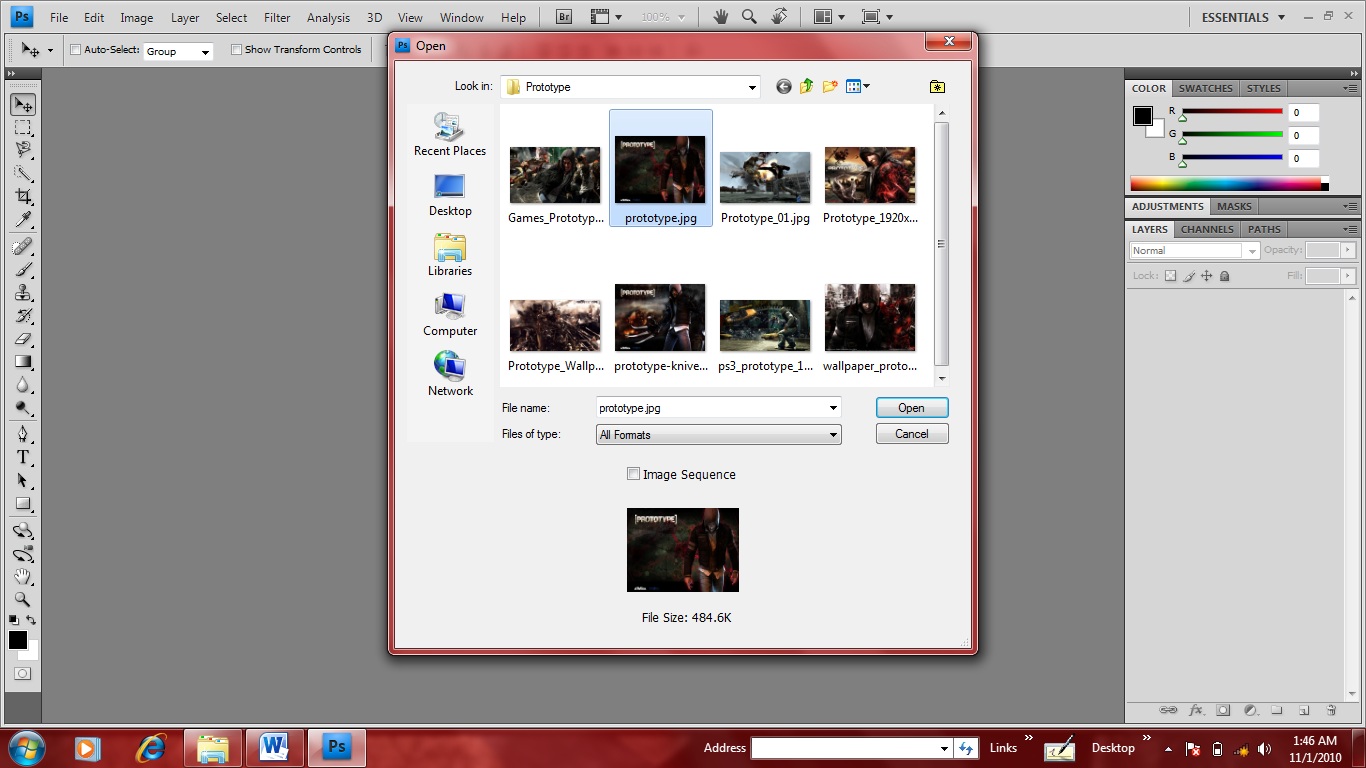Select the Rectangular Marquee tool
The height and width of the screenshot is (768, 1366).
pyautogui.click(x=22, y=128)
